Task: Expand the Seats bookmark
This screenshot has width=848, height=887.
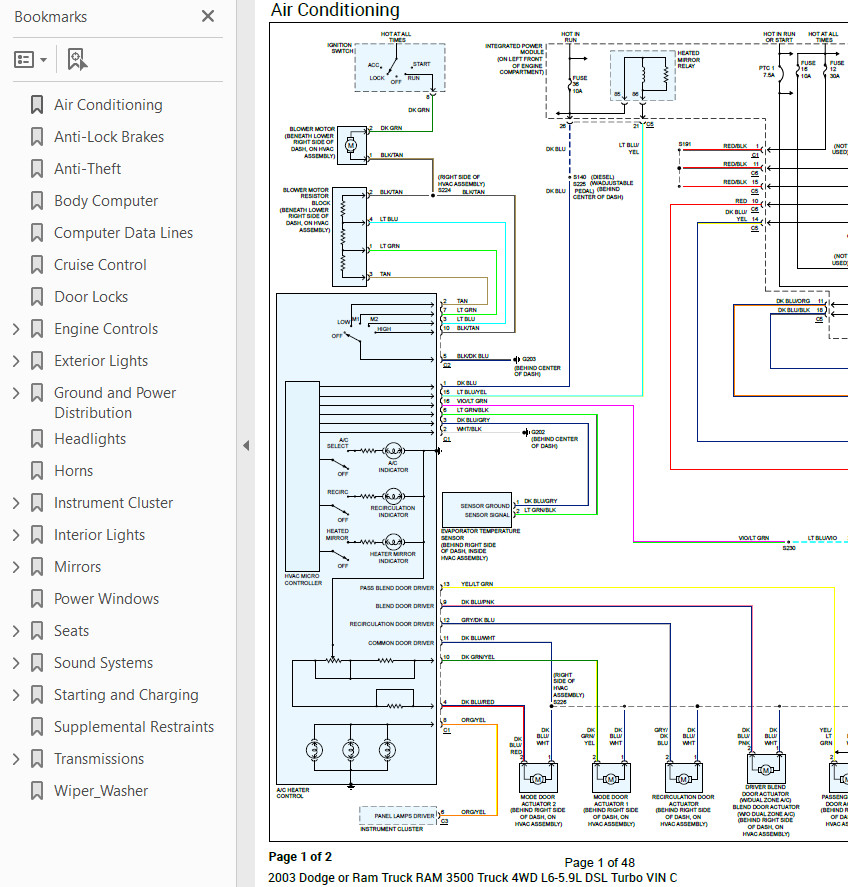Action: [16, 631]
